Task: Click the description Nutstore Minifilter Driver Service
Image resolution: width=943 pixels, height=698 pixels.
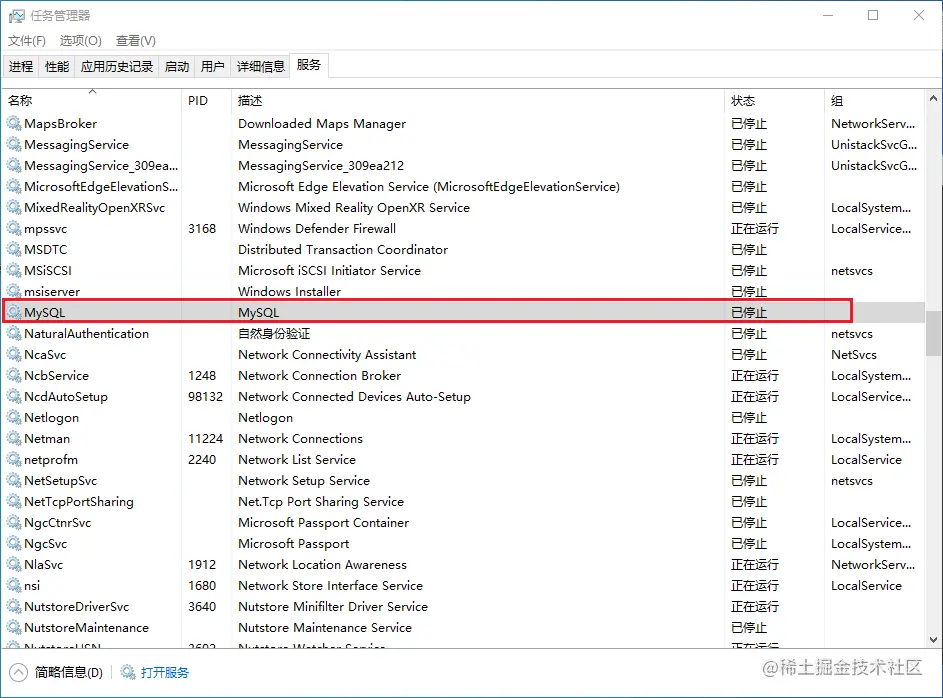Action: pyautogui.click(x=333, y=607)
